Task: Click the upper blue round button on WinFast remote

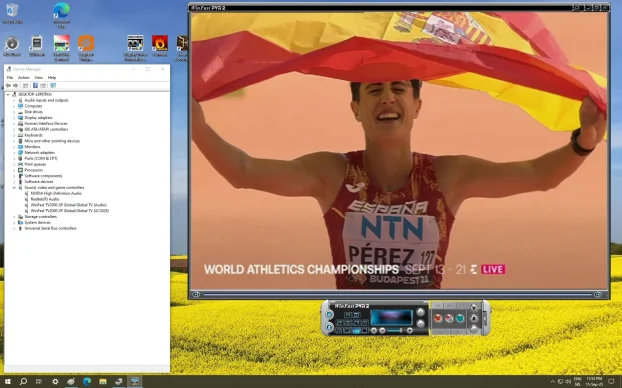Action: coord(329,314)
